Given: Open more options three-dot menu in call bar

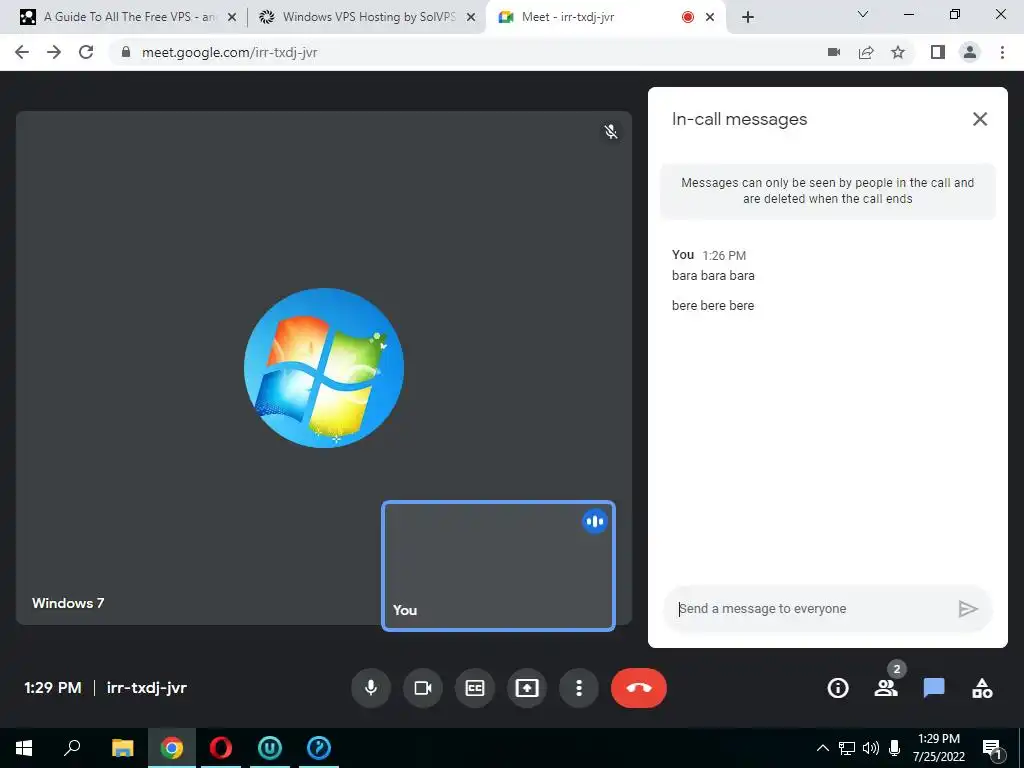Looking at the screenshot, I should pyautogui.click(x=579, y=688).
